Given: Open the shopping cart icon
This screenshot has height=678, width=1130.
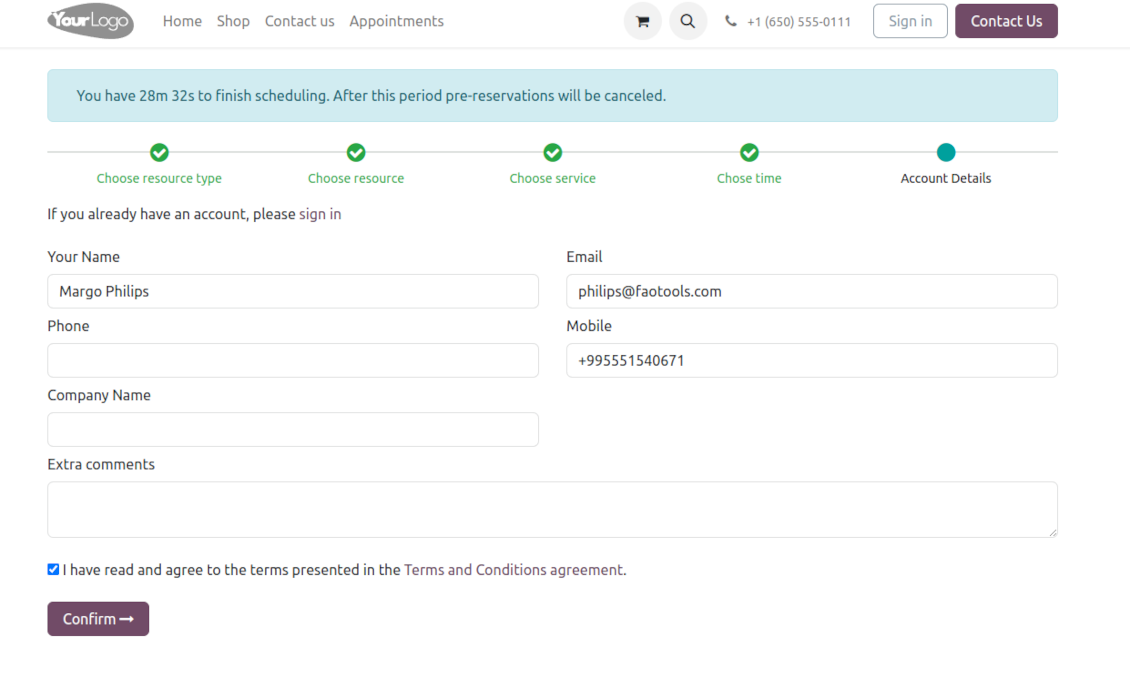Looking at the screenshot, I should 642,21.
